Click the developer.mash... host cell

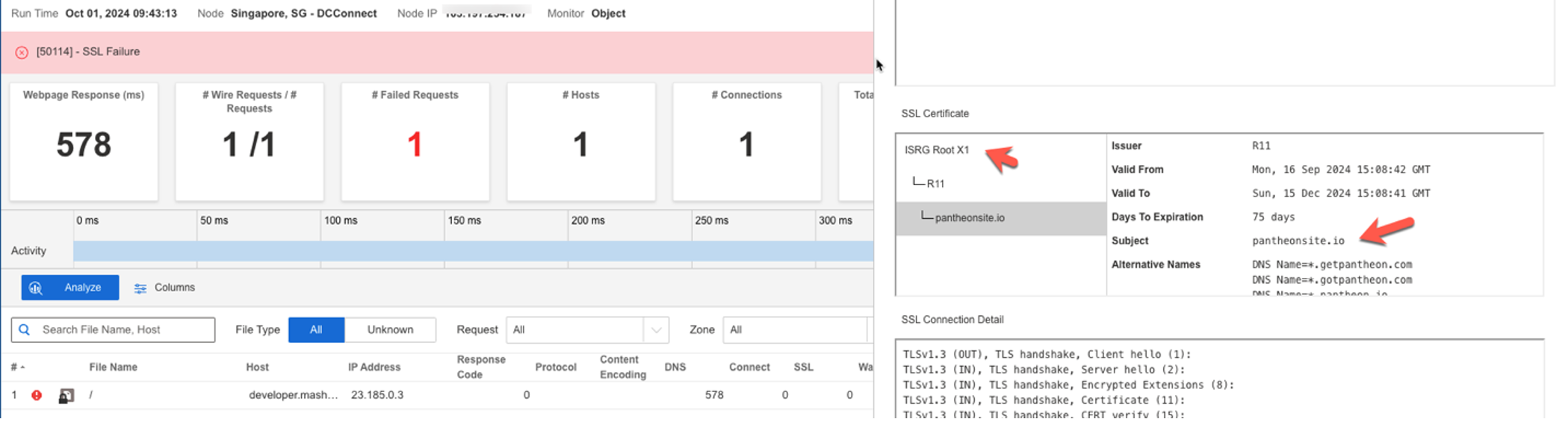(x=294, y=395)
